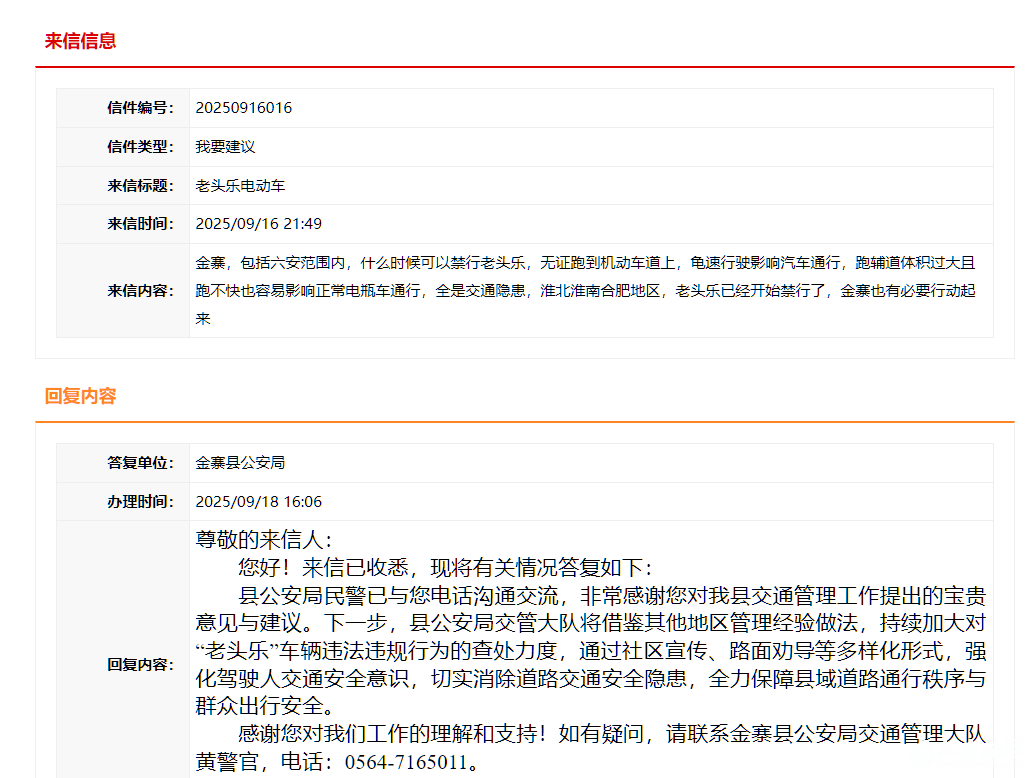Click the 信件编号 label
Image resolution: width=1036 pixels, height=778 pixels.
[140, 108]
